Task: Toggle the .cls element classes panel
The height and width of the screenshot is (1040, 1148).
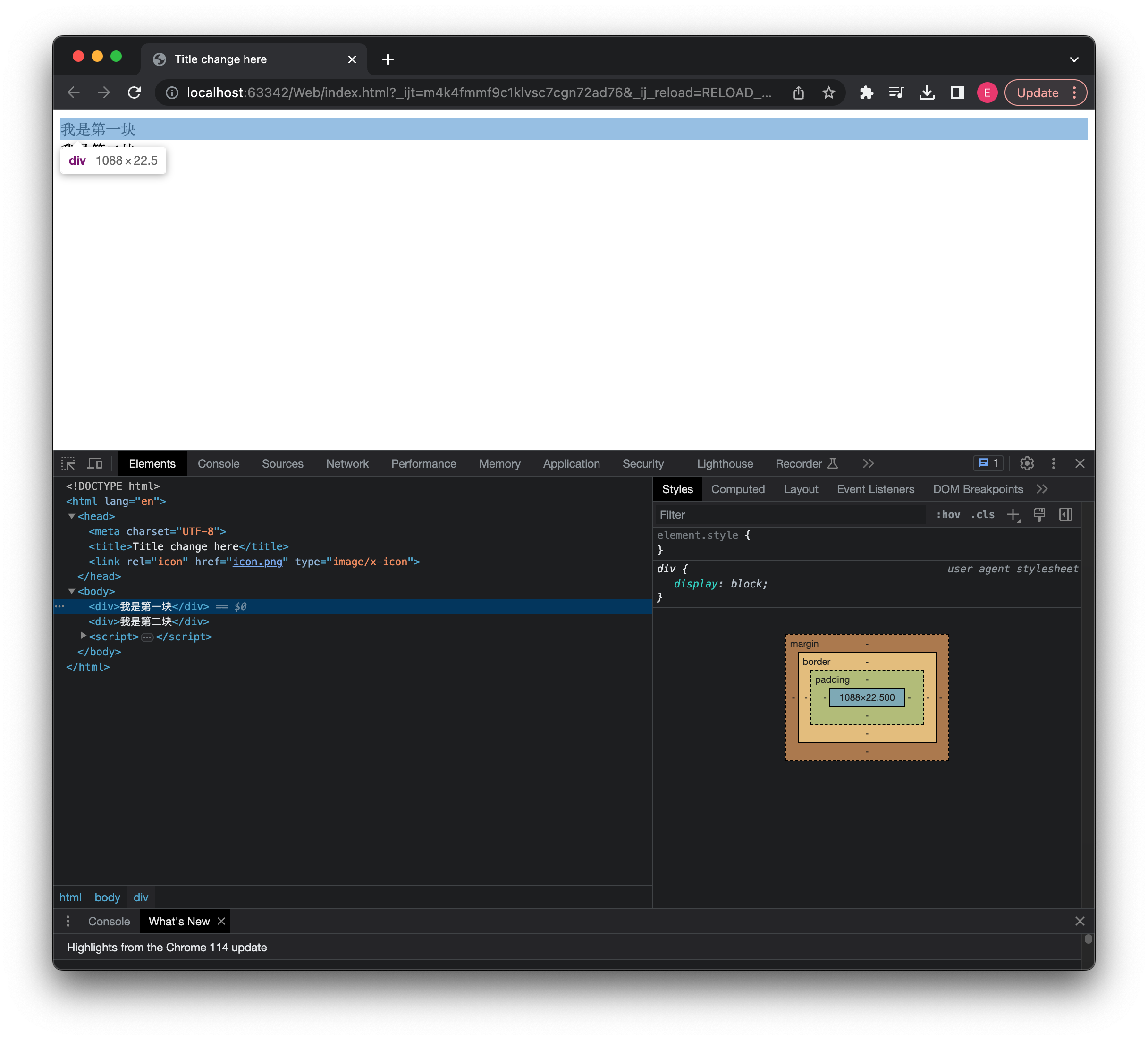Action: pos(982,515)
